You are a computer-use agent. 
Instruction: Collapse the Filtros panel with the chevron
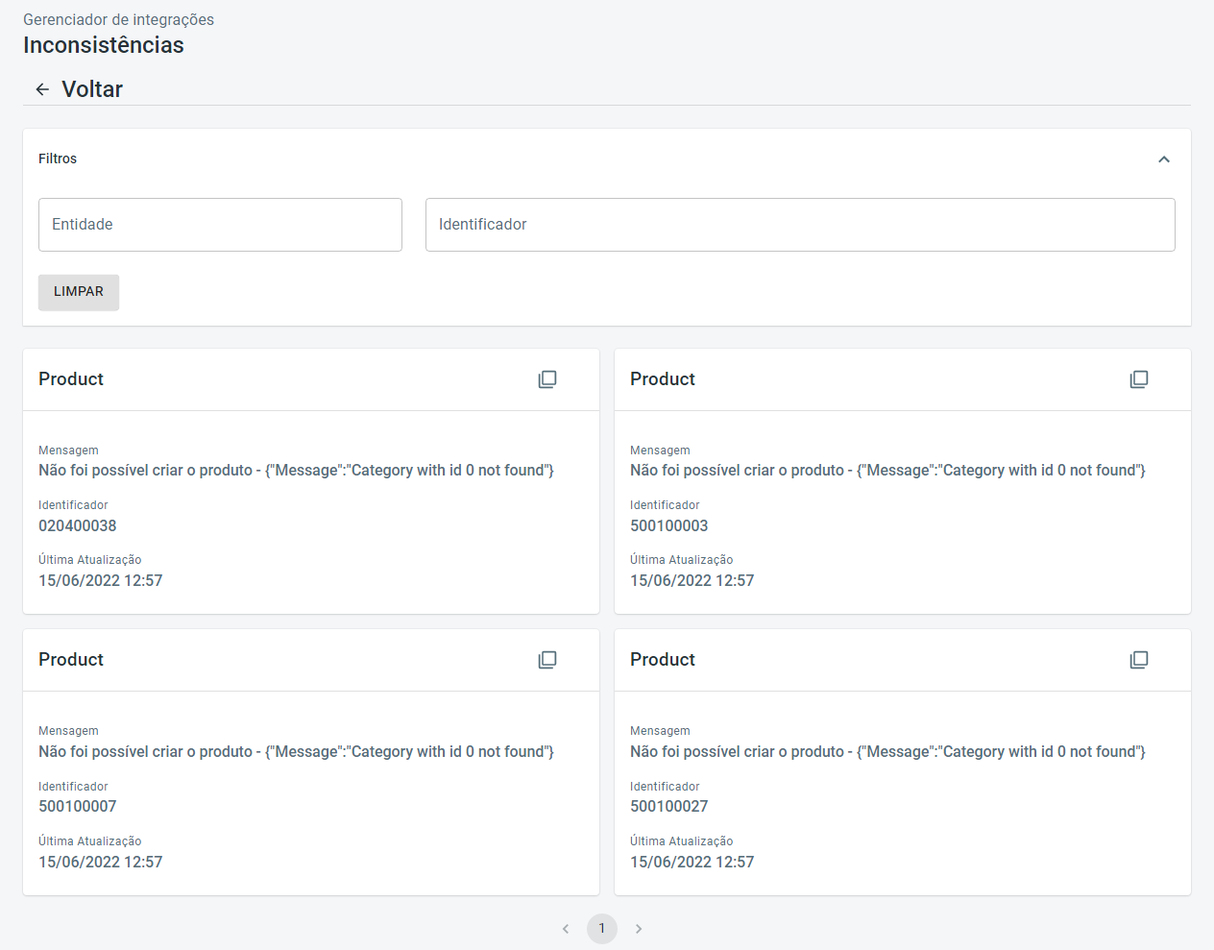point(1164,159)
